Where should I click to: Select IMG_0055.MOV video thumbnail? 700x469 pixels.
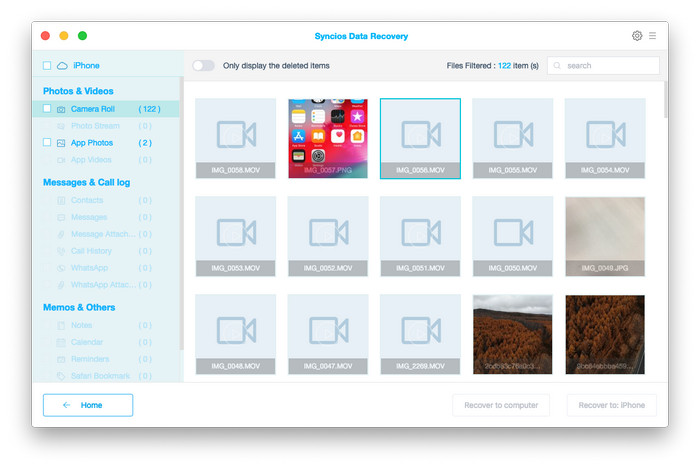pyautogui.click(x=512, y=138)
